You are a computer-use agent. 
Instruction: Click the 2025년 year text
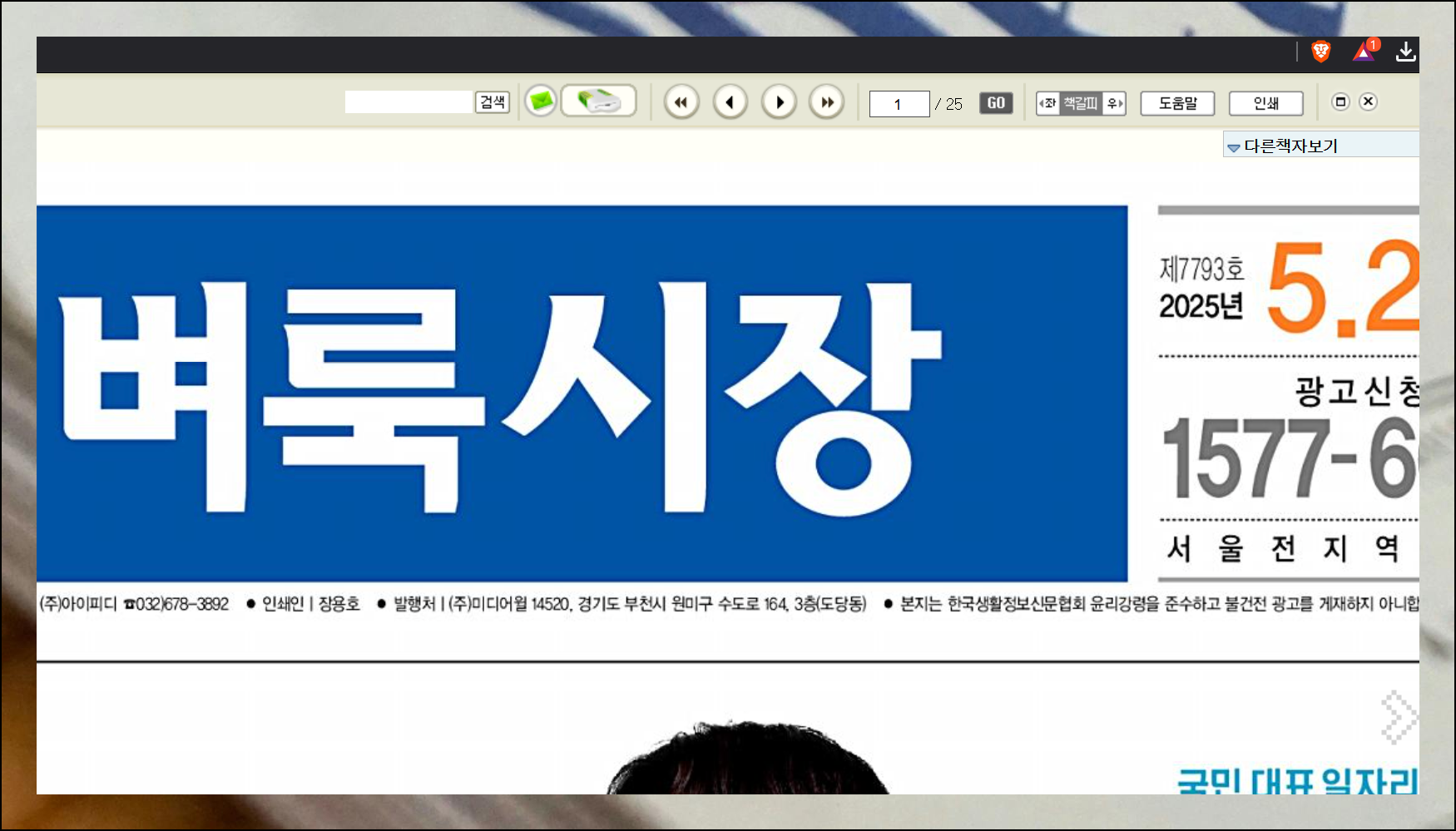[x=1201, y=306]
